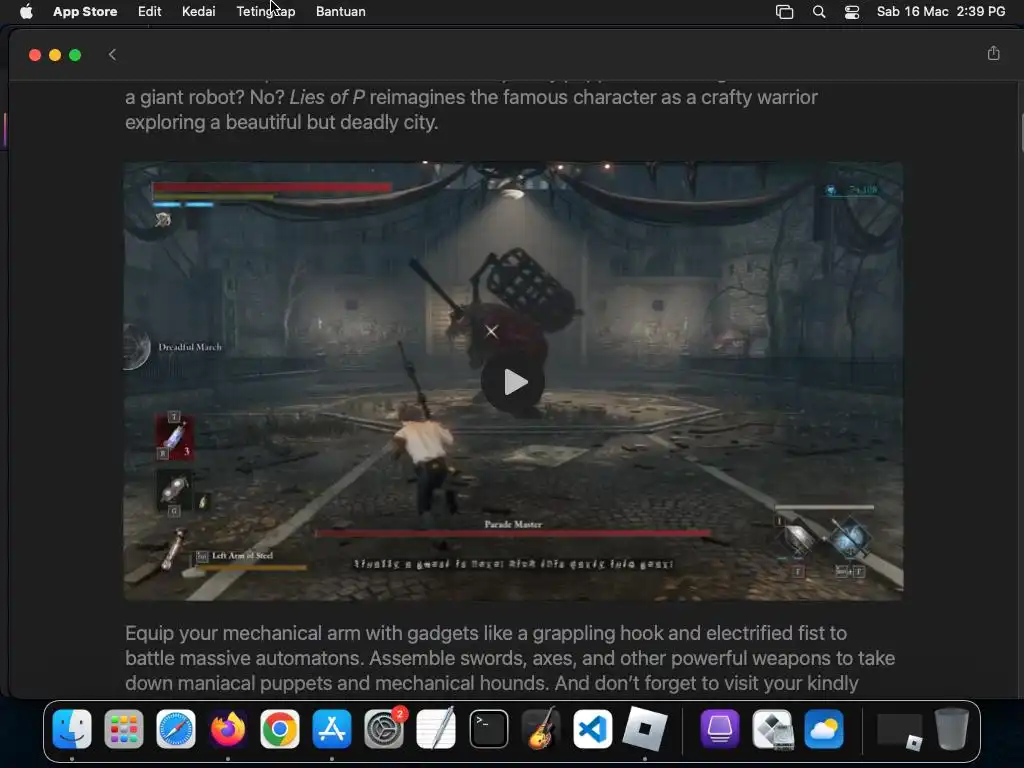Open the App Store menu
The height and width of the screenshot is (768, 1024).
[x=85, y=12]
